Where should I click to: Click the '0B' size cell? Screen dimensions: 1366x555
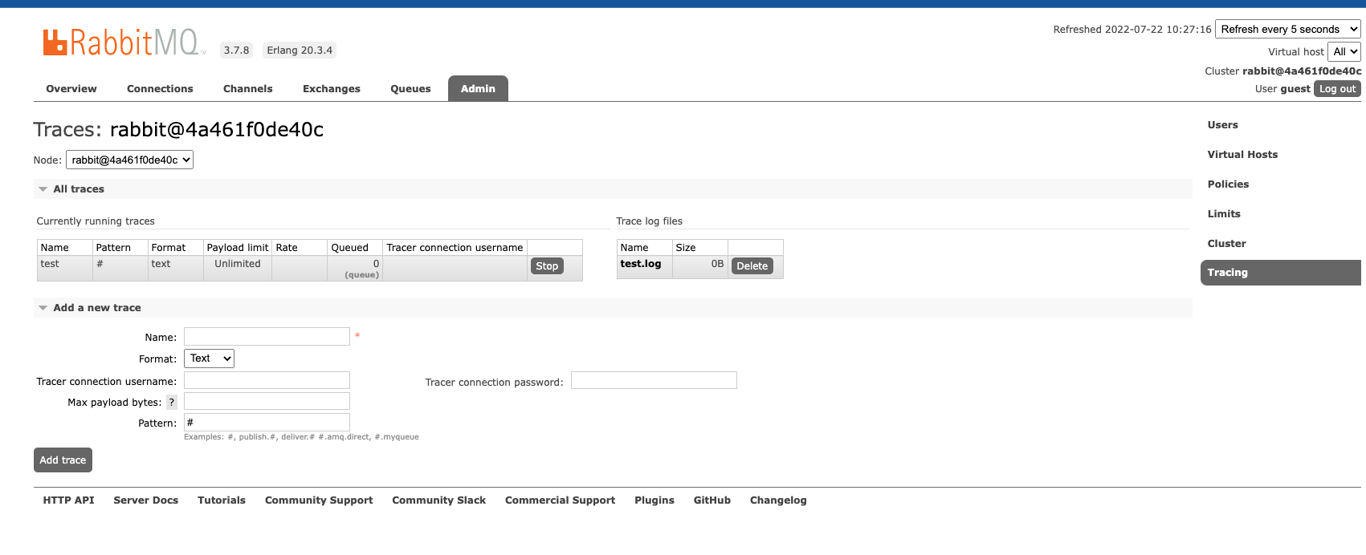[x=700, y=265]
